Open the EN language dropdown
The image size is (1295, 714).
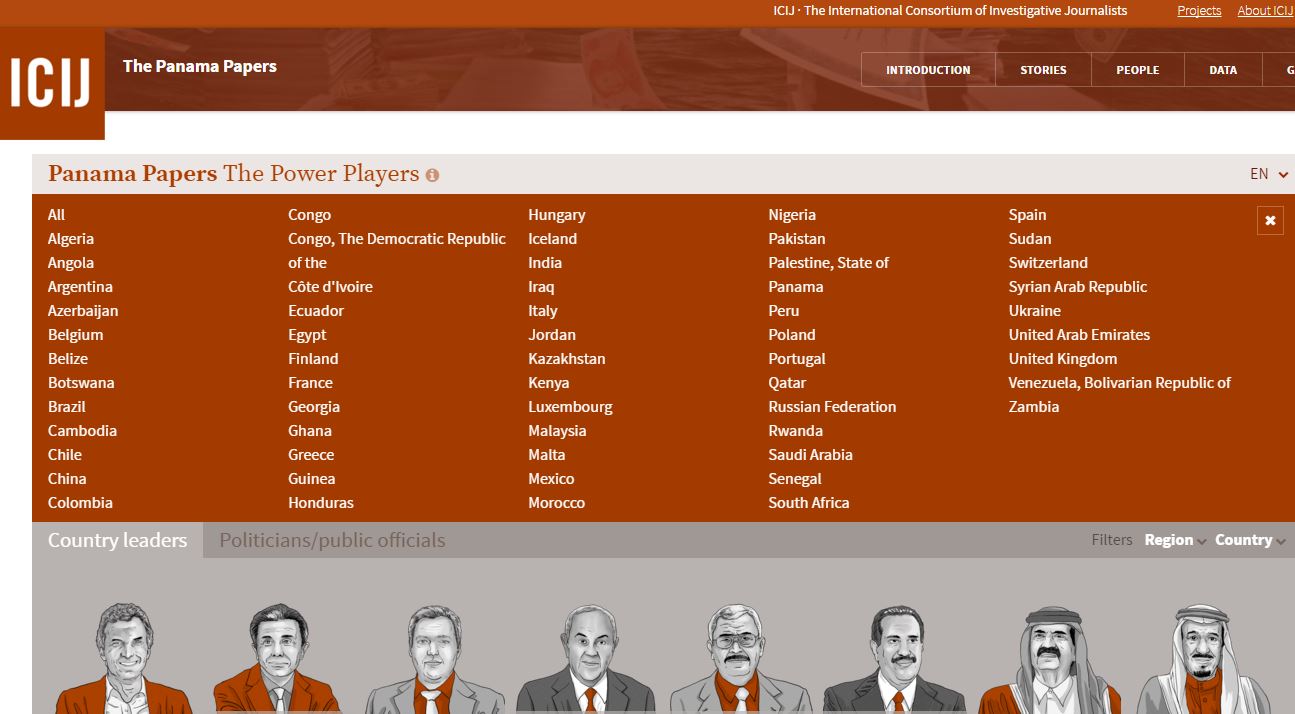pos(1268,174)
